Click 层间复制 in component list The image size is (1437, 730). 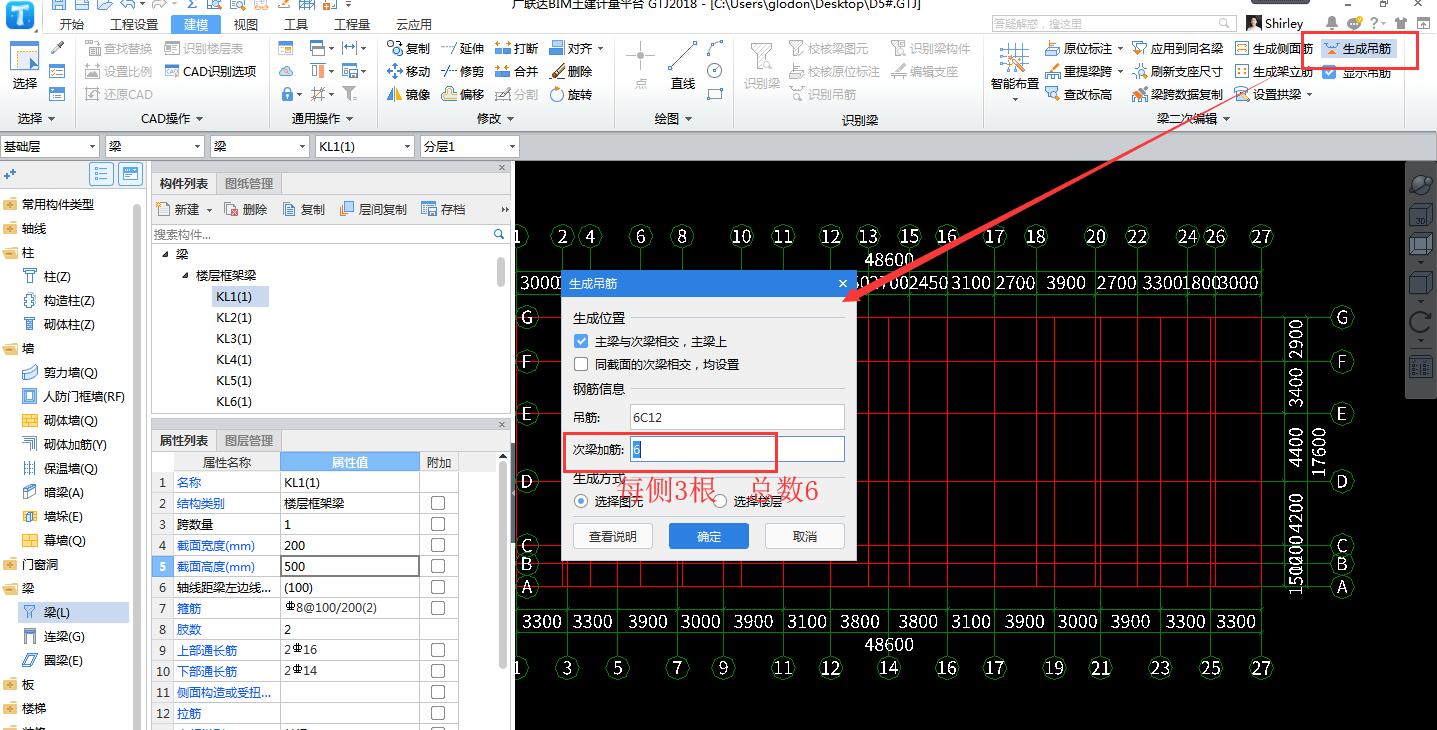[373, 209]
